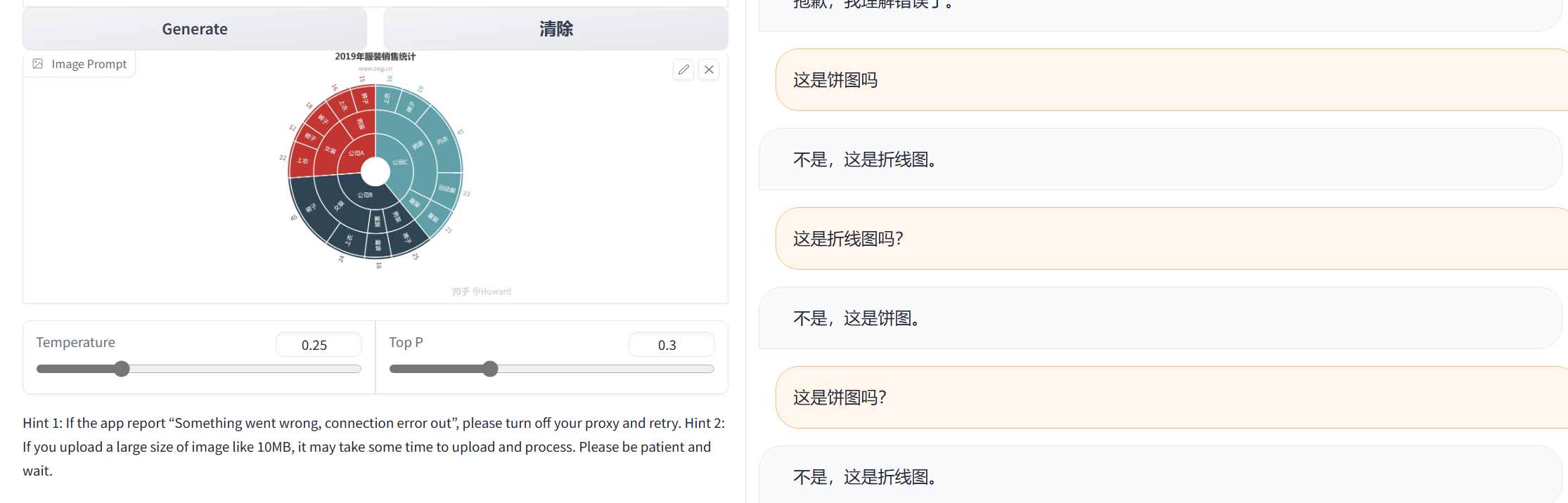
Task: Select the dark navy 公司B chart segment
Action: [x=364, y=195]
